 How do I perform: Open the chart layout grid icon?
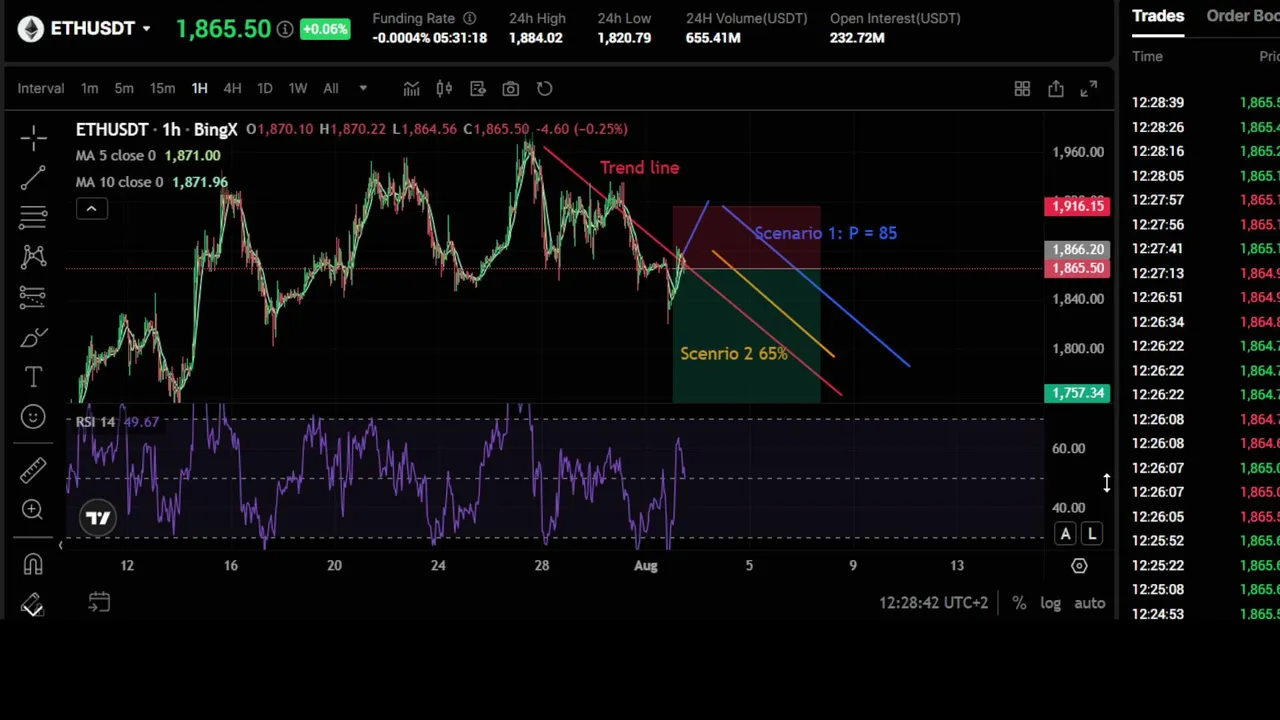pyautogui.click(x=1022, y=89)
